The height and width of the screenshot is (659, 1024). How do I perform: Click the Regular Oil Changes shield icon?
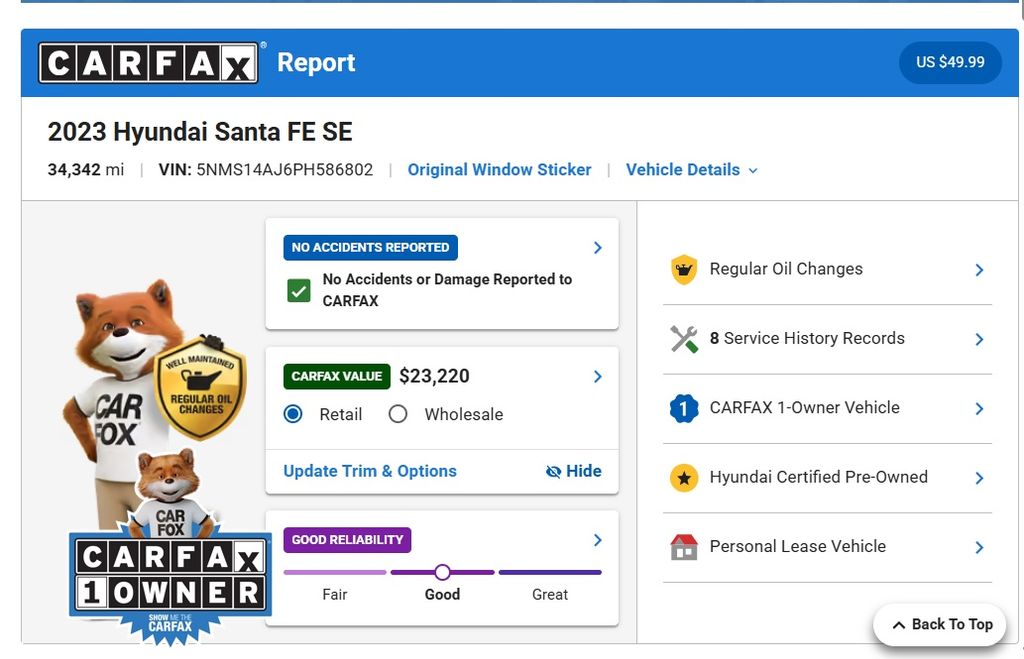[684, 269]
